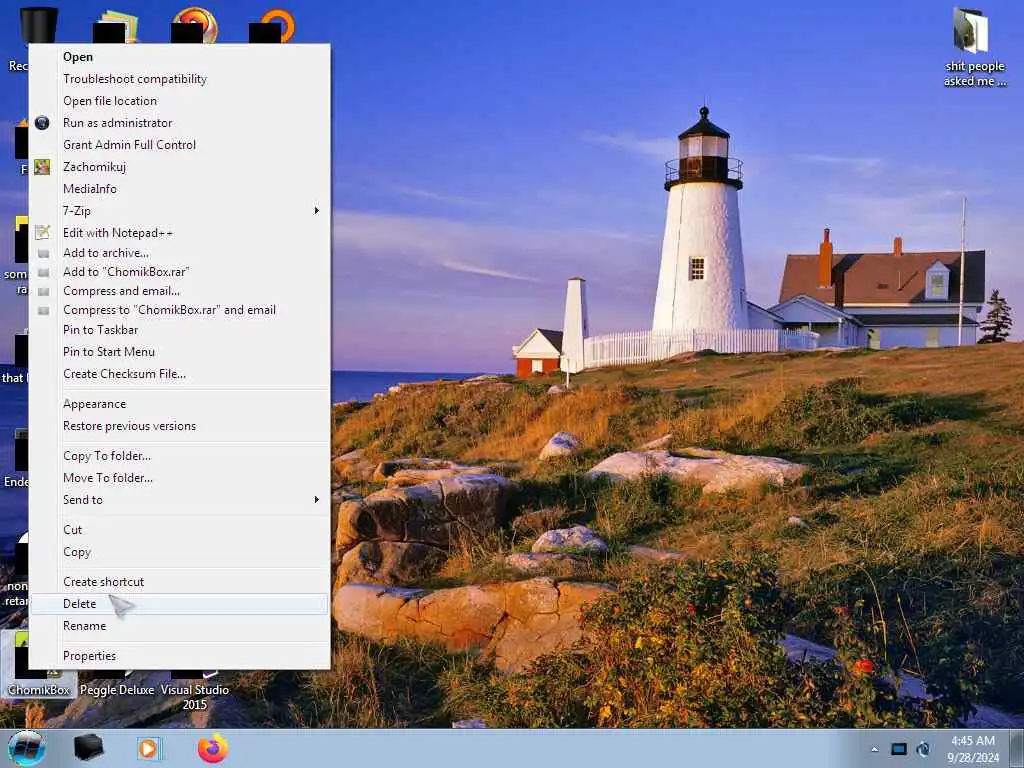Select Compress and email...
1024x768 pixels.
[179, 291]
